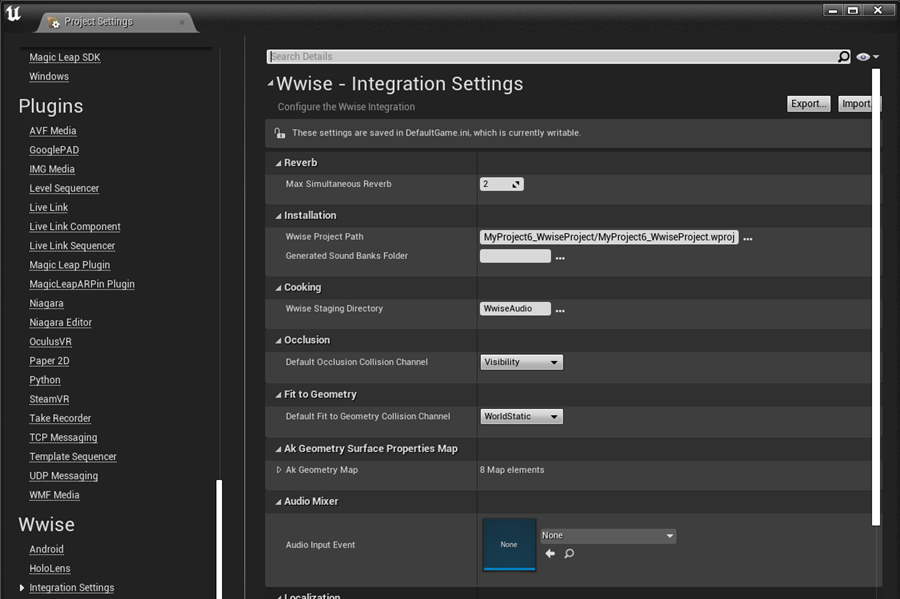Click the WwiseAudio staging directory field

tap(515, 309)
